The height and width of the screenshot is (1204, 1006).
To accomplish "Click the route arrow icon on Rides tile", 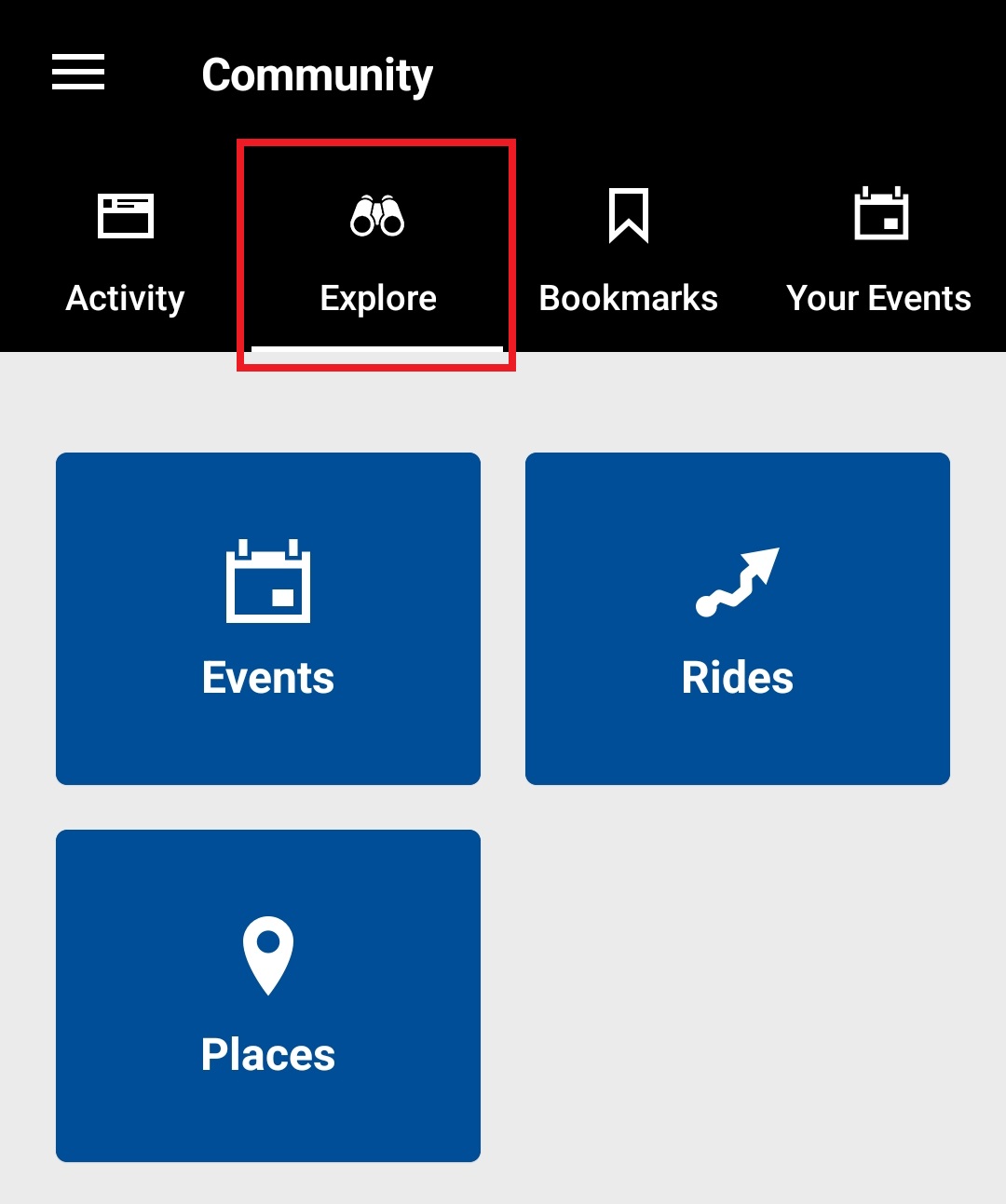I will 738,581.
